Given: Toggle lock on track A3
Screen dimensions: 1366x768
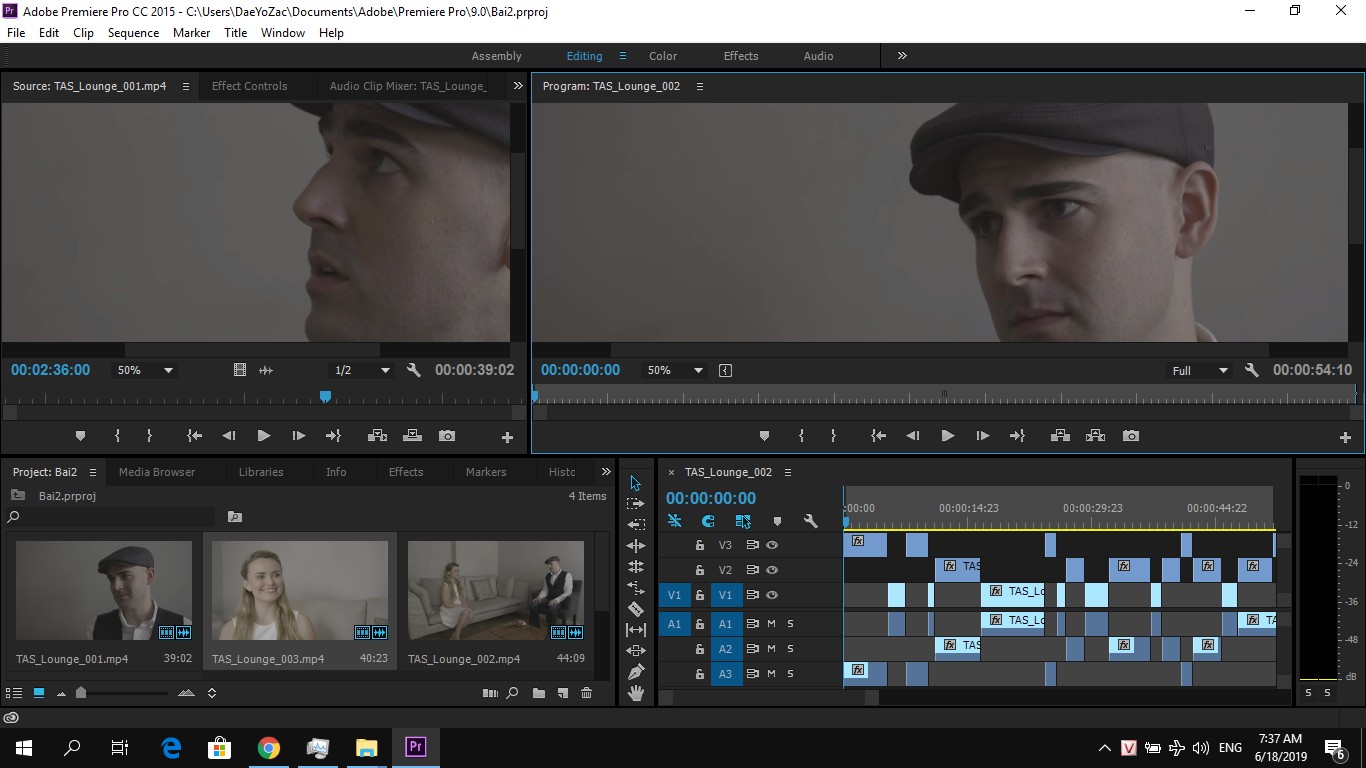Looking at the screenshot, I should (x=700, y=674).
